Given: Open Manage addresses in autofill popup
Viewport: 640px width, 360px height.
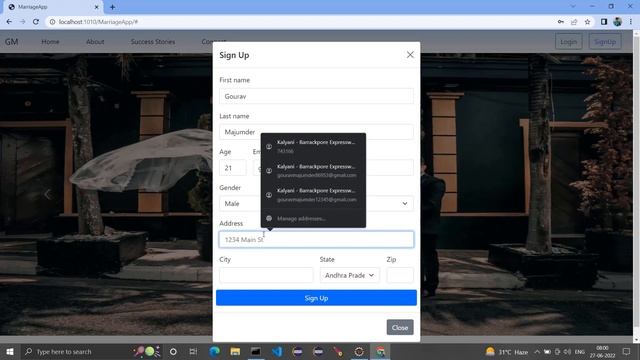Looking at the screenshot, I should (x=313, y=218).
